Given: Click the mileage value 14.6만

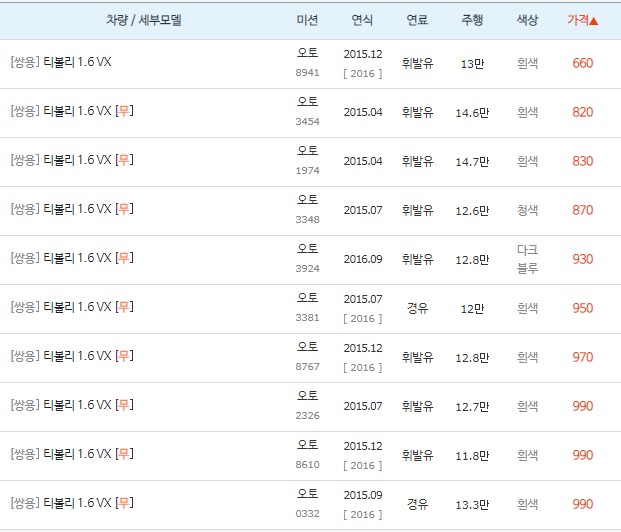Looking at the screenshot, I should pyautogui.click(x=472, y=113).
